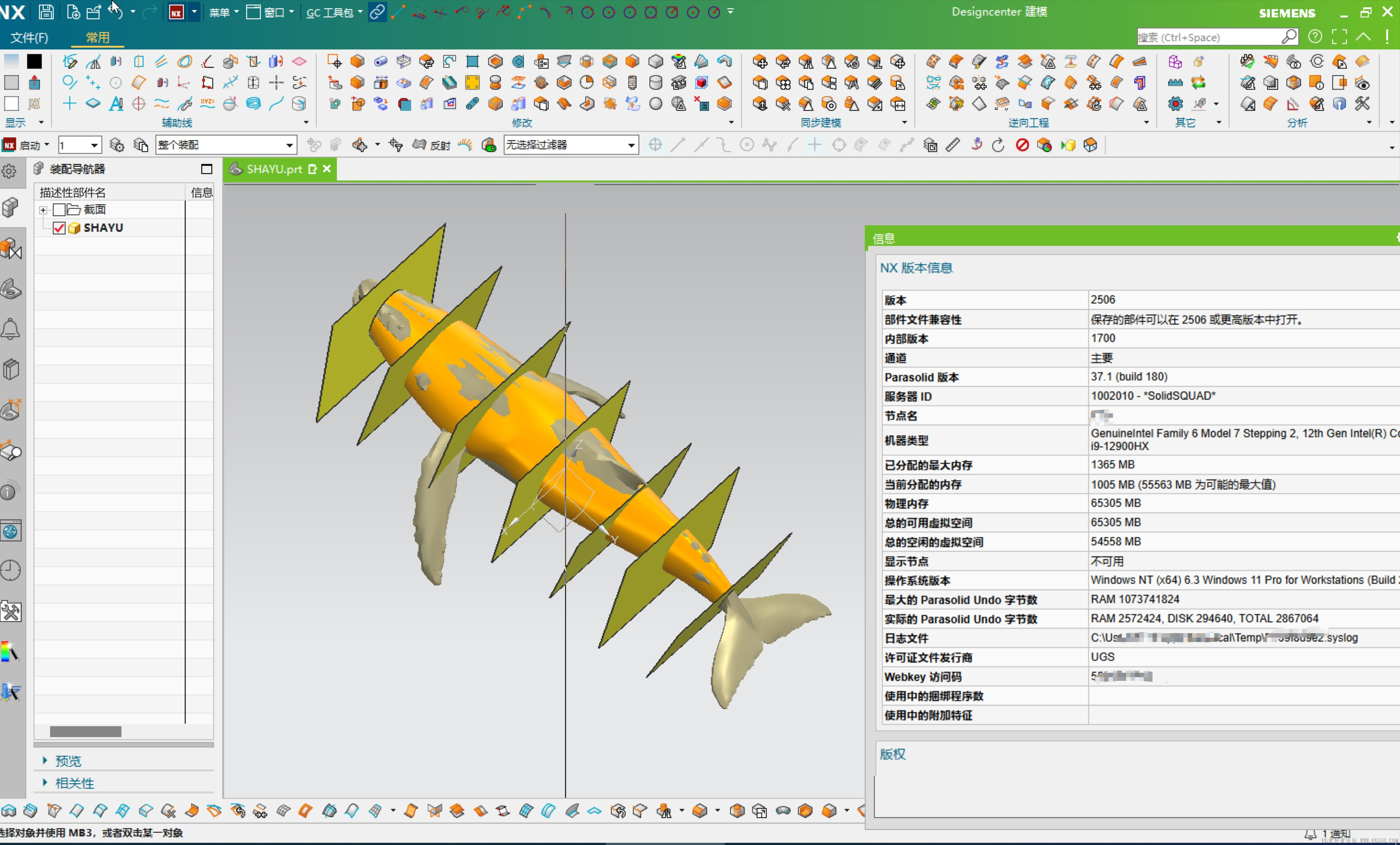Click the 1 通知 notification indicator

click(1329, 834)
